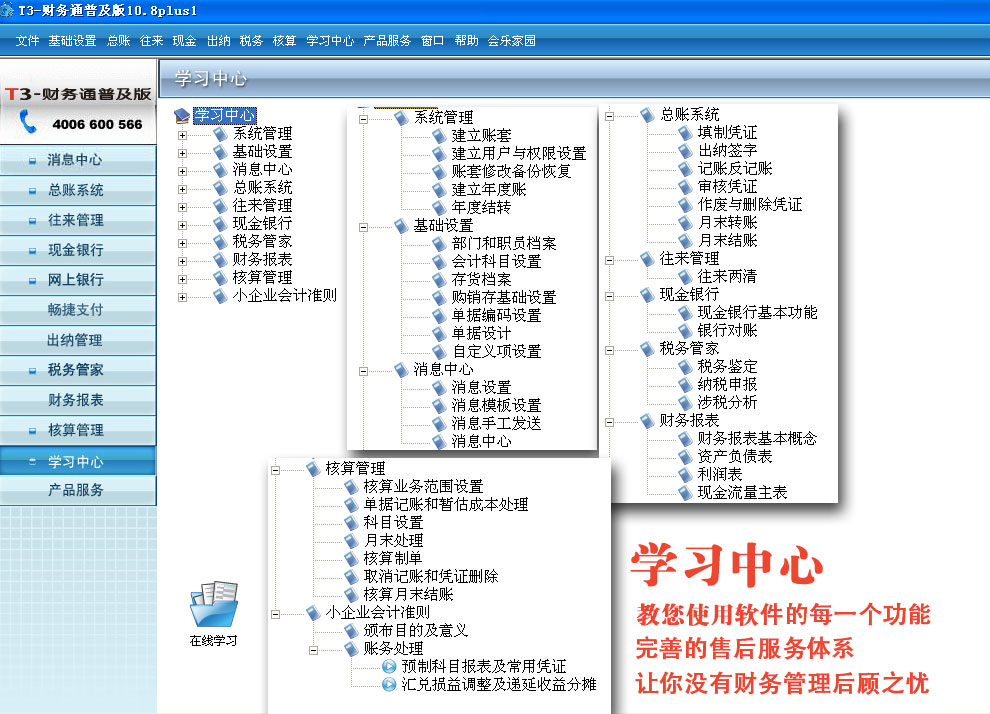Click the book icon beside 利润表

[x=686, y=474]
